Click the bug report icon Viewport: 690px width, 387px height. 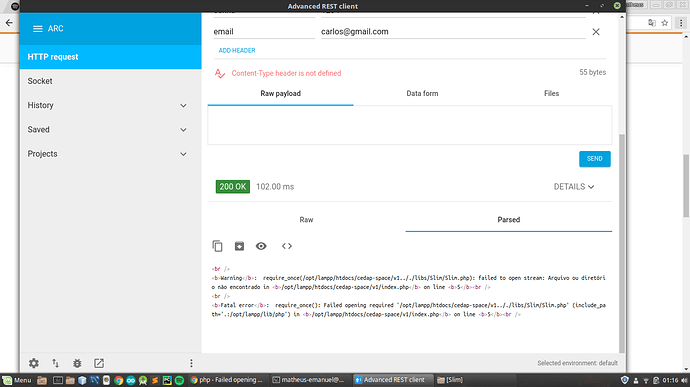pyautogui.click(x=77, y=363)
